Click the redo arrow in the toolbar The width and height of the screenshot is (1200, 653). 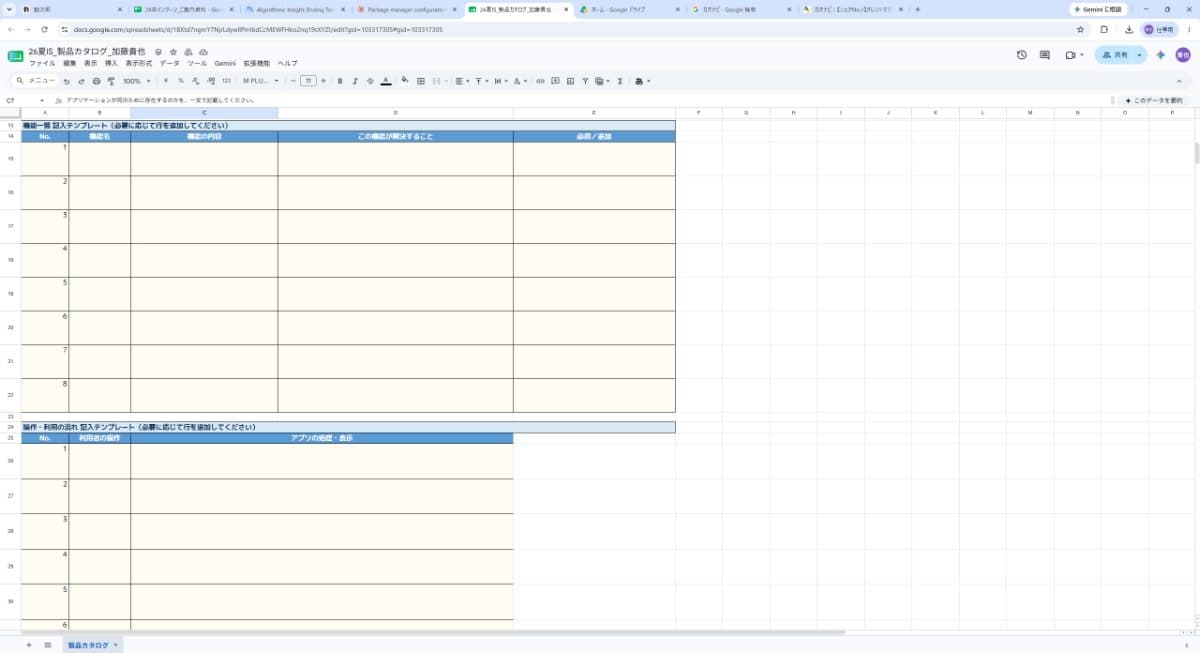pos(81,81)
